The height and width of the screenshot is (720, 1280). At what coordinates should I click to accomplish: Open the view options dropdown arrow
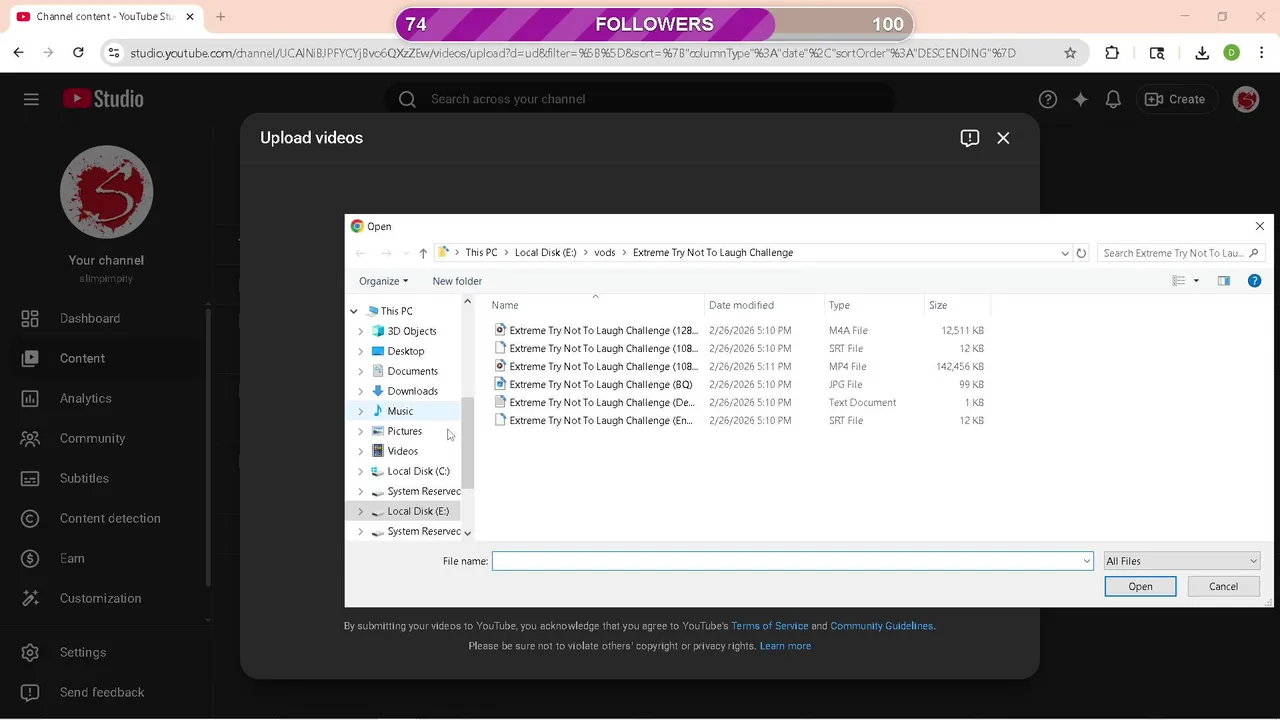[1196, 281]
